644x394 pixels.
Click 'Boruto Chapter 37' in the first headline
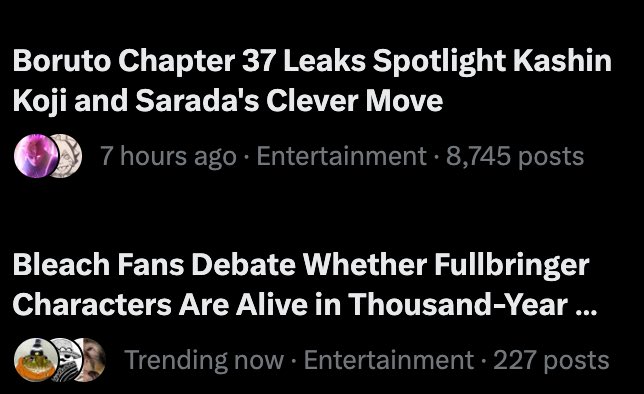[x=143, y=61]
